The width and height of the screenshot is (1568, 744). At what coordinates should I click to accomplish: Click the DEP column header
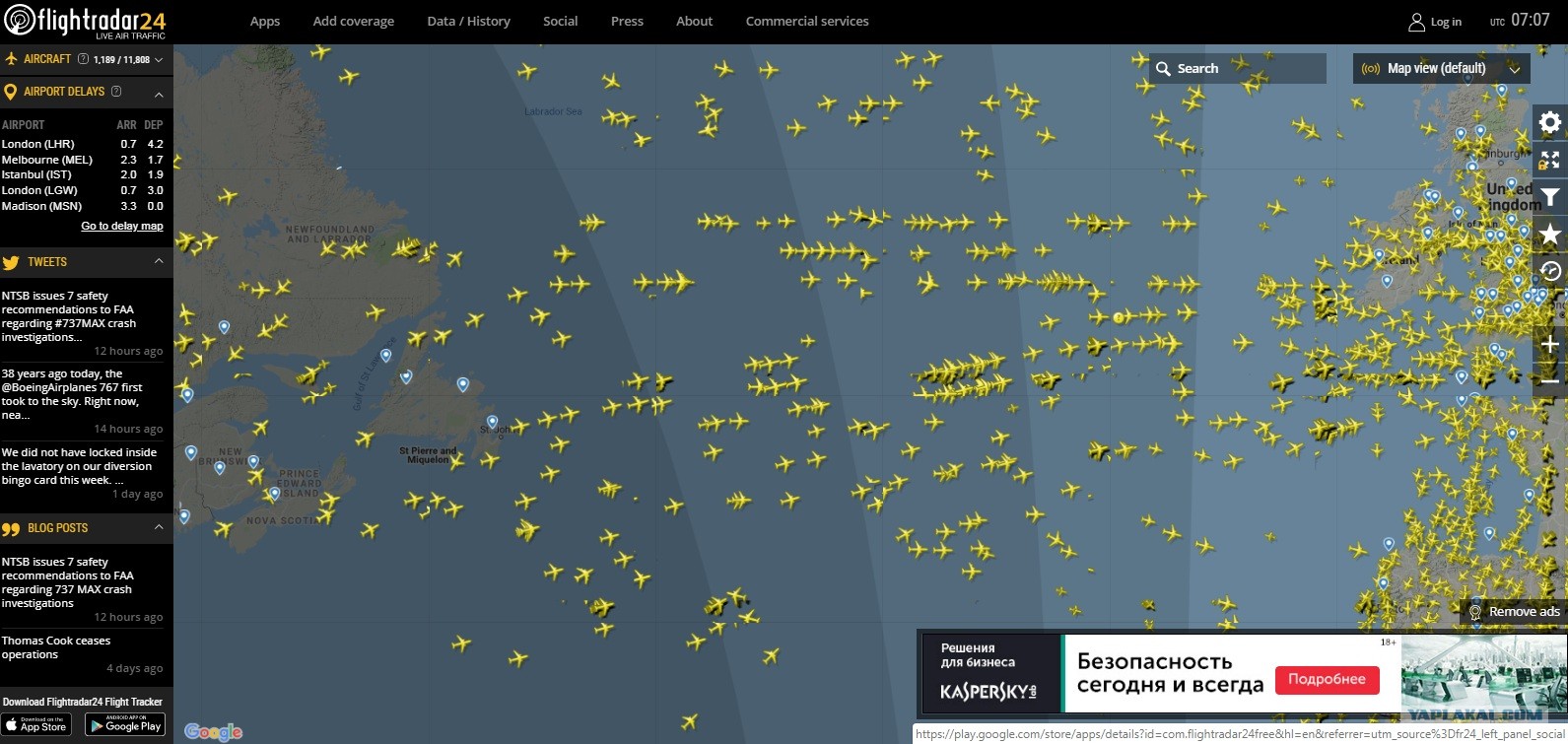[154, 125]
